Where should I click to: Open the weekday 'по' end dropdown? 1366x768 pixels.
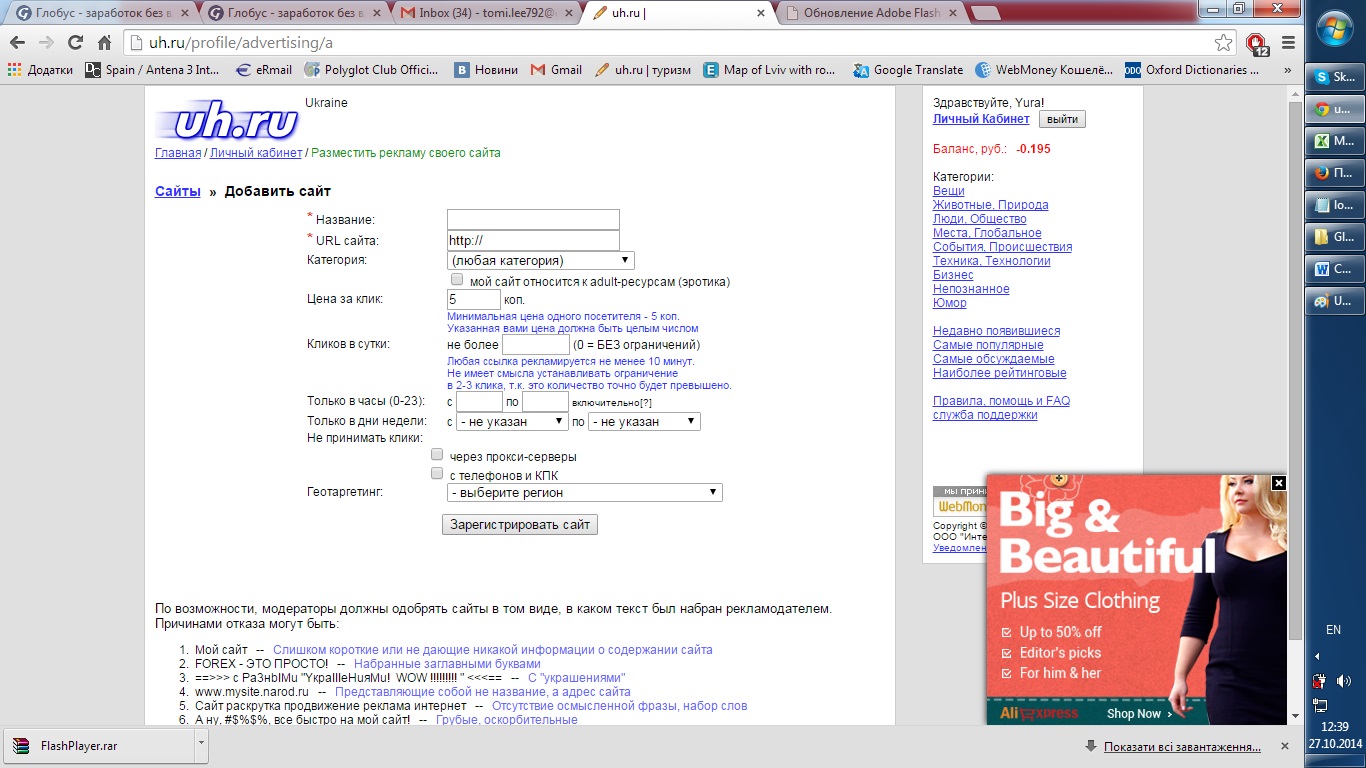tap(644, 422)
